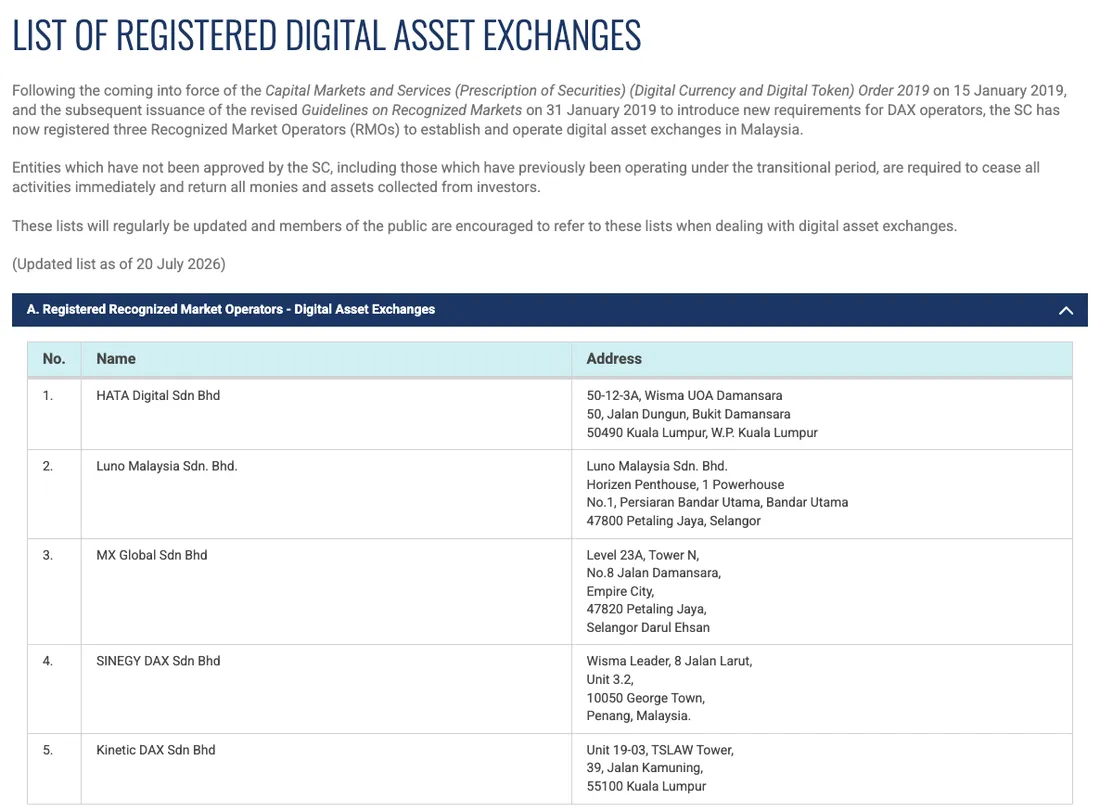The width and height of the screenshot is (1100, 812).
Task: Select 'Luno Malaysia Sdn. Bhd.' in the Name column
Action: click(x=167, y=466)
